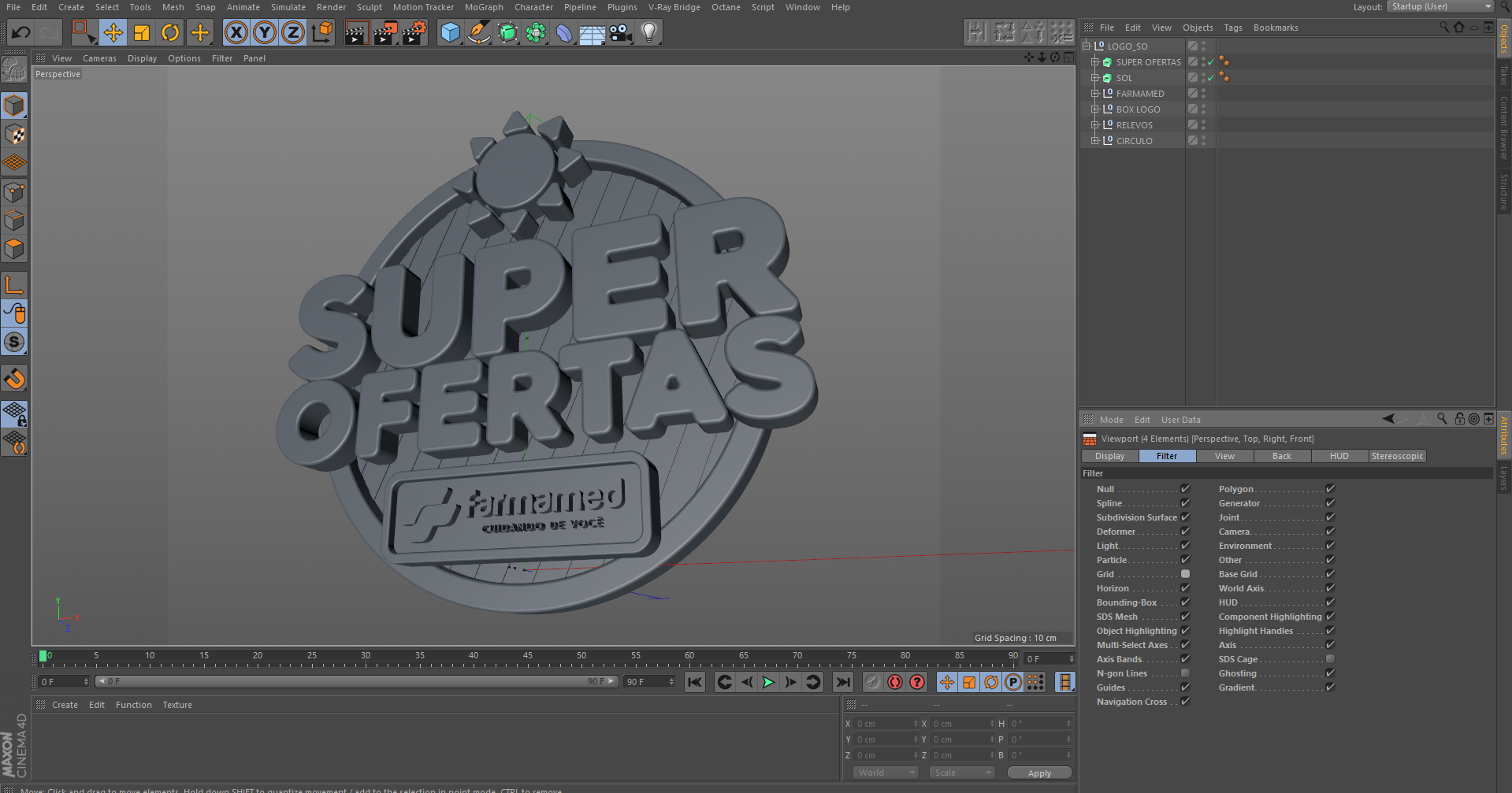Enable the SDS Cage checkbox
This screenshot has width=1512, height=793.
click(x=1330, y=659)
